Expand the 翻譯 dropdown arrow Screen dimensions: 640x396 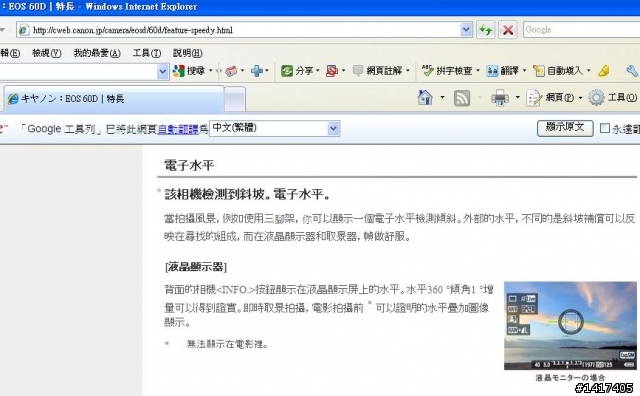click(524, 71)
